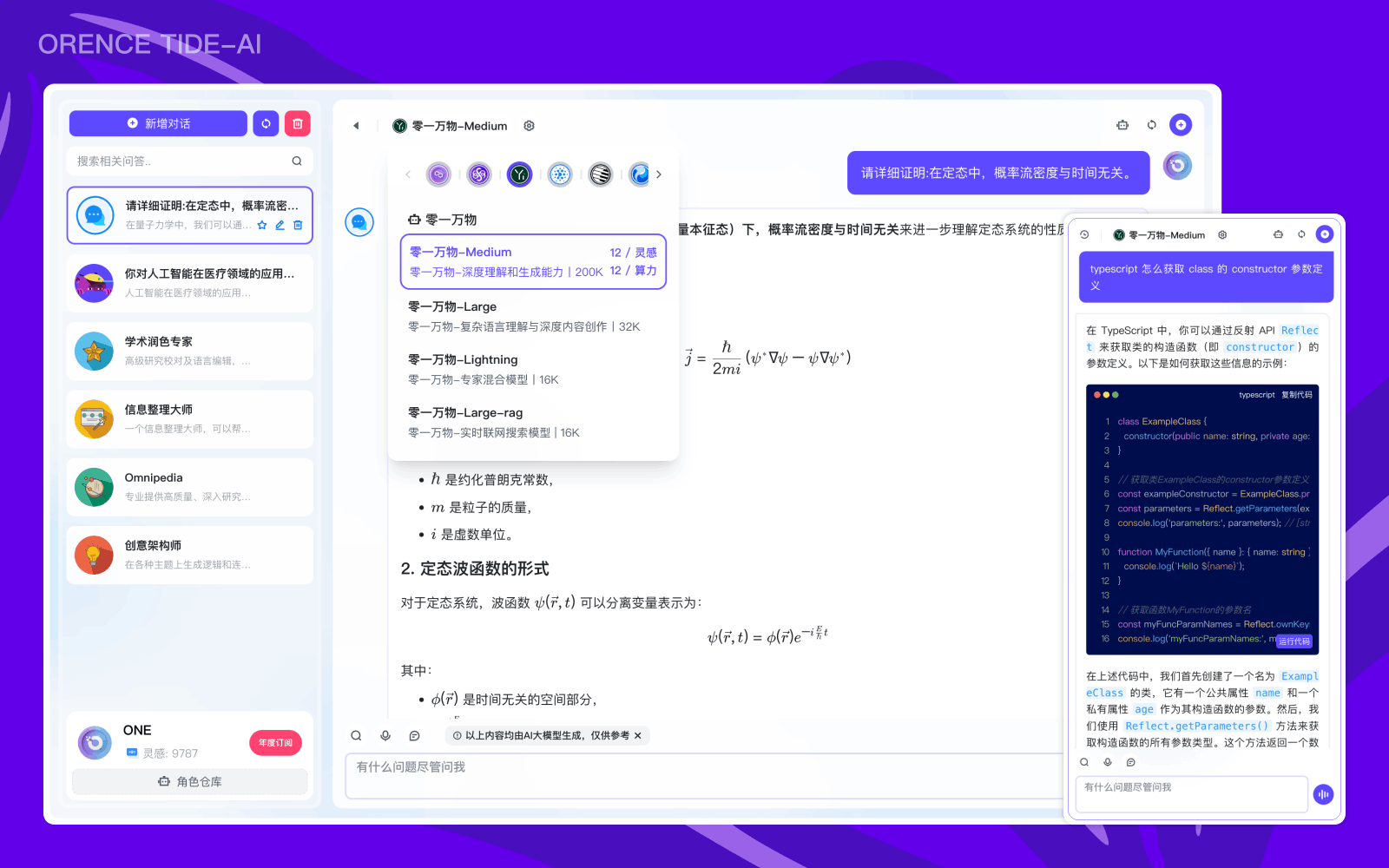Click the chat bubble icon above the main input box

point(415,735)
